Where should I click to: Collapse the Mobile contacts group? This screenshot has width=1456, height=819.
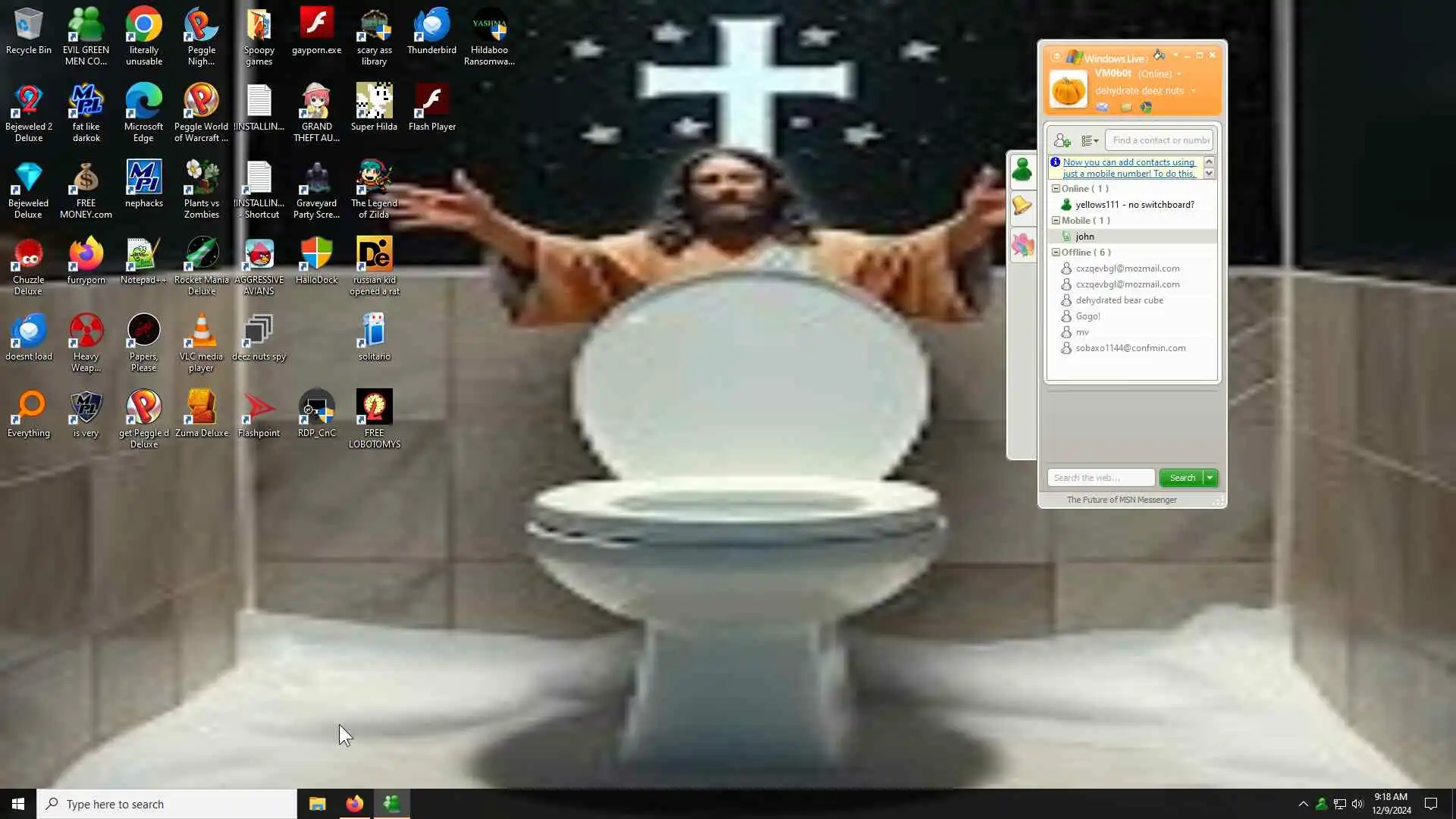[x=1056, y=220]
